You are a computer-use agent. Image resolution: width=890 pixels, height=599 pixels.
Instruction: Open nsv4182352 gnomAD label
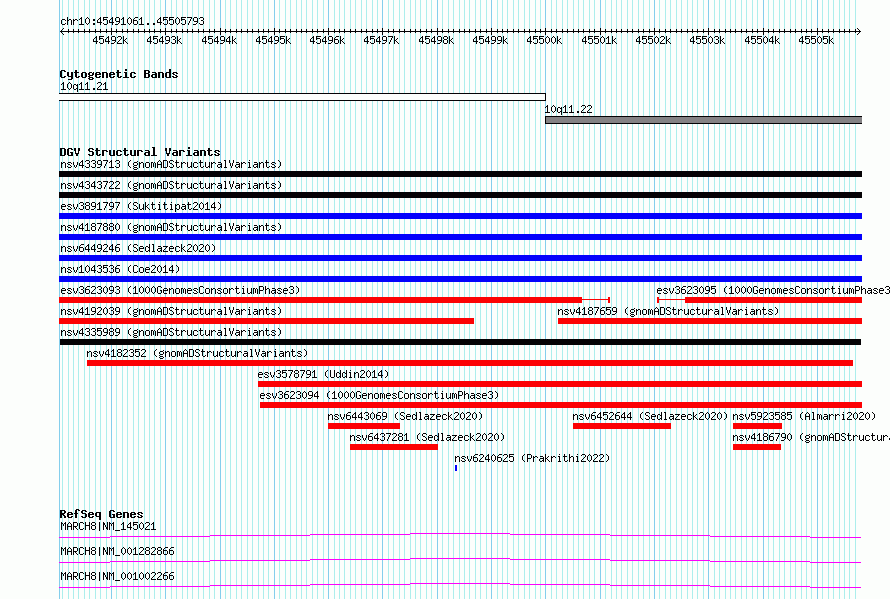pyautogui.click(x=197, y=354)
